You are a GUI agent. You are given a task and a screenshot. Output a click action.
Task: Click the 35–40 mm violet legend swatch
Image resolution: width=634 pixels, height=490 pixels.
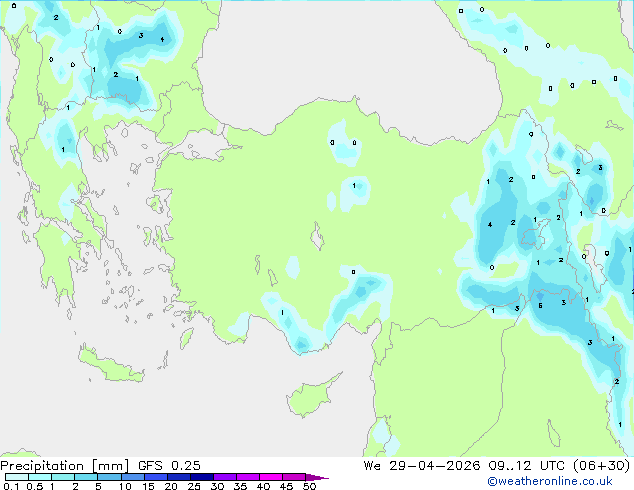(247, 477)
